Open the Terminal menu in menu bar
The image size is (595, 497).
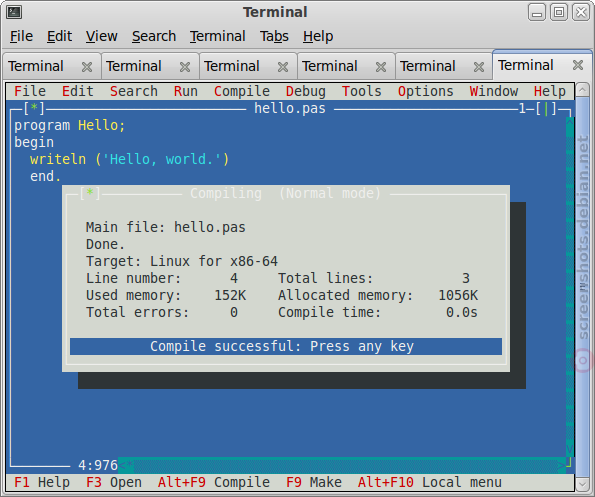[217, 36]
